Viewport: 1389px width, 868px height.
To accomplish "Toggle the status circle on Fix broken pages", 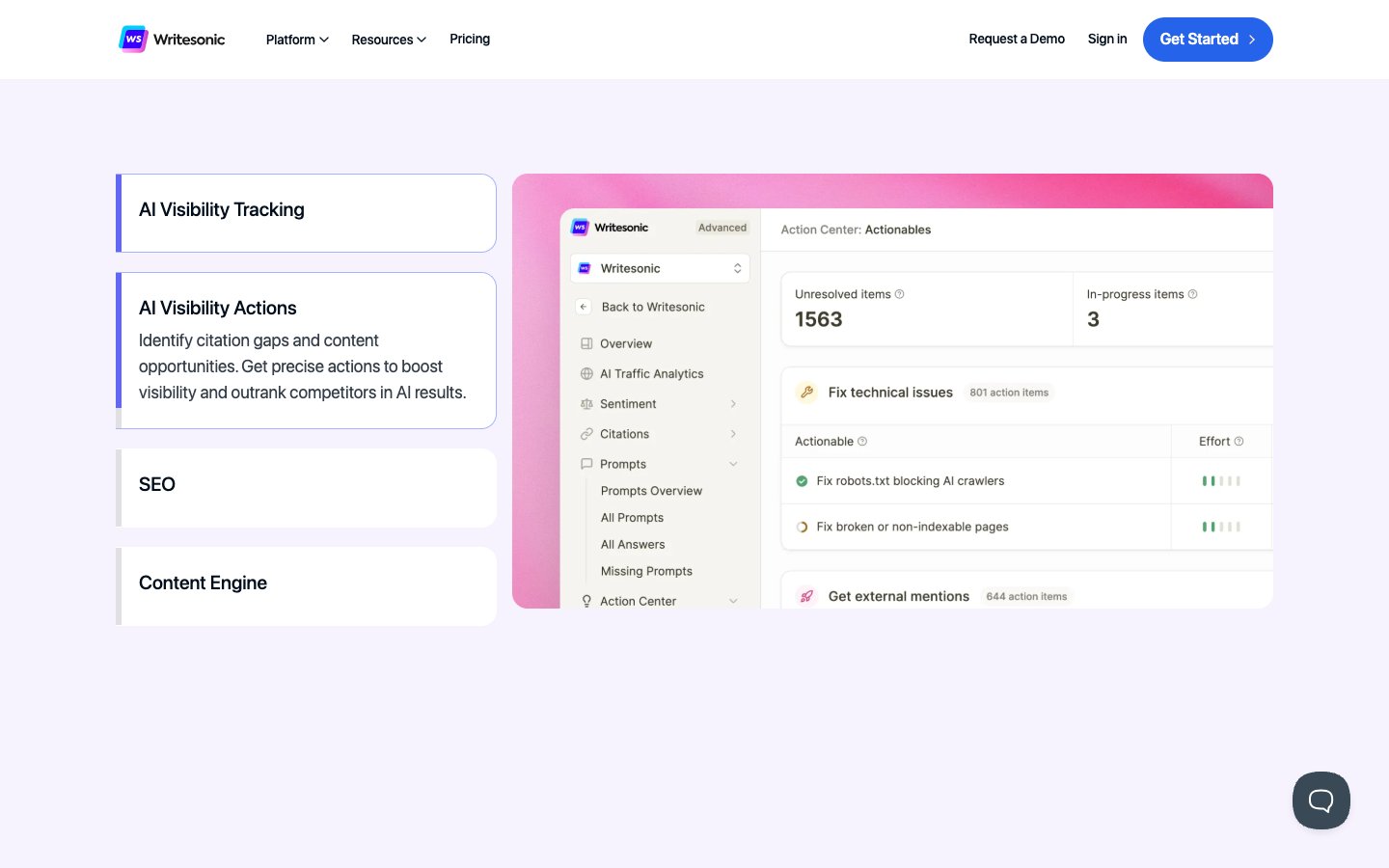I will click(x=802, y=528).
